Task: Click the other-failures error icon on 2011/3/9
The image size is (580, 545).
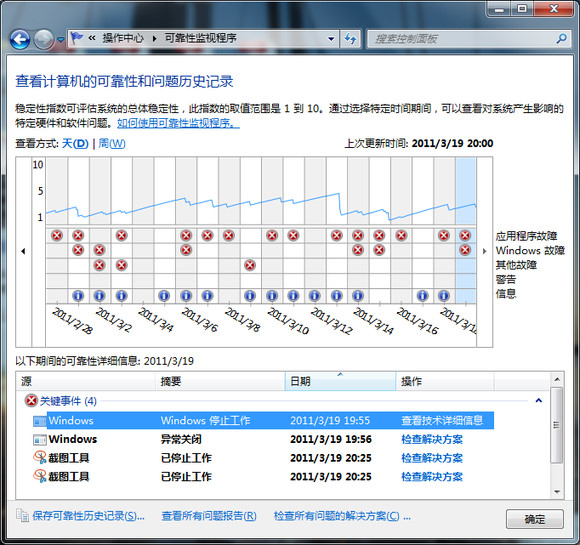Action: pos(250,265)
